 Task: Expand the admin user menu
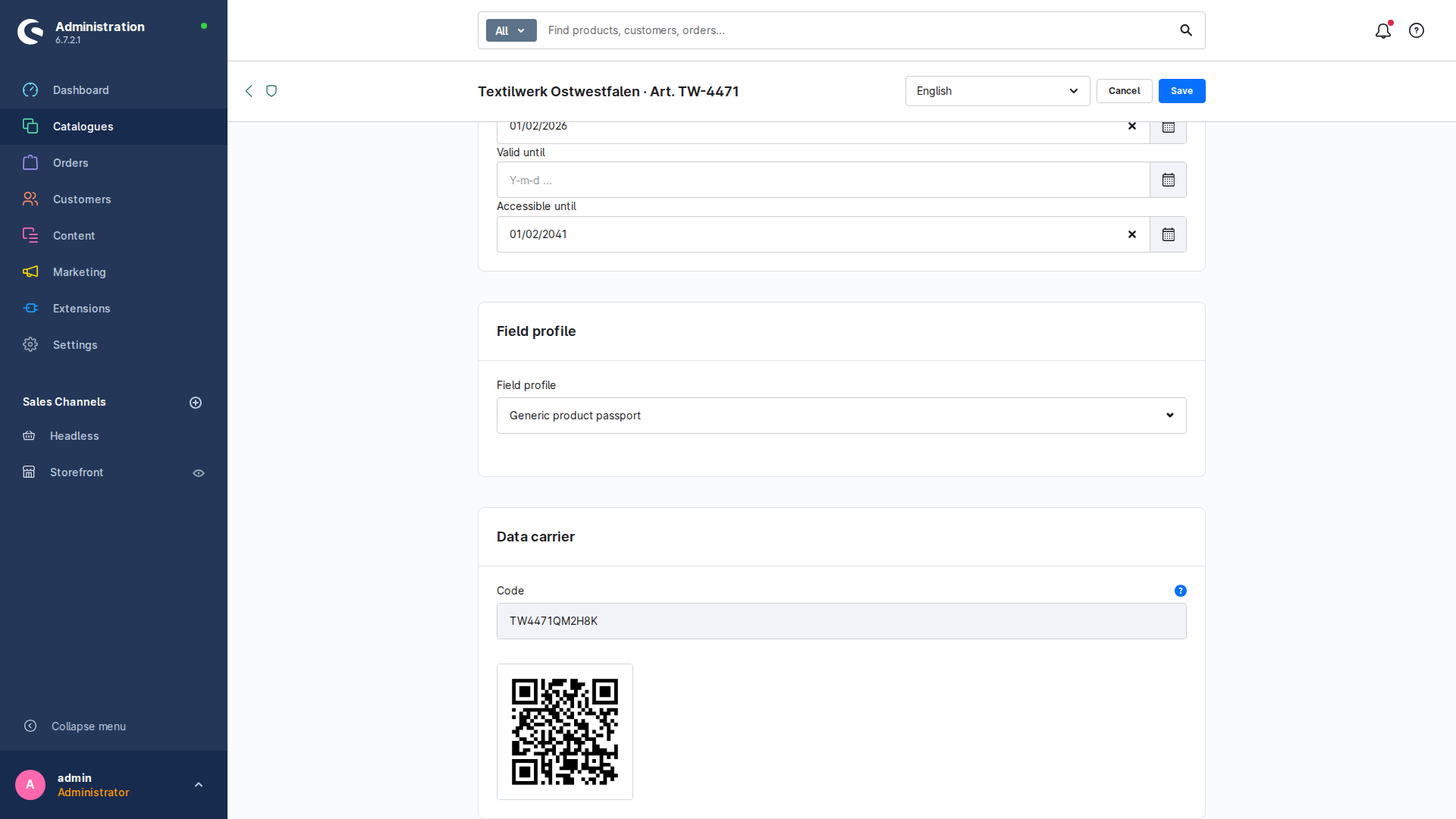[x=199, y=785]
